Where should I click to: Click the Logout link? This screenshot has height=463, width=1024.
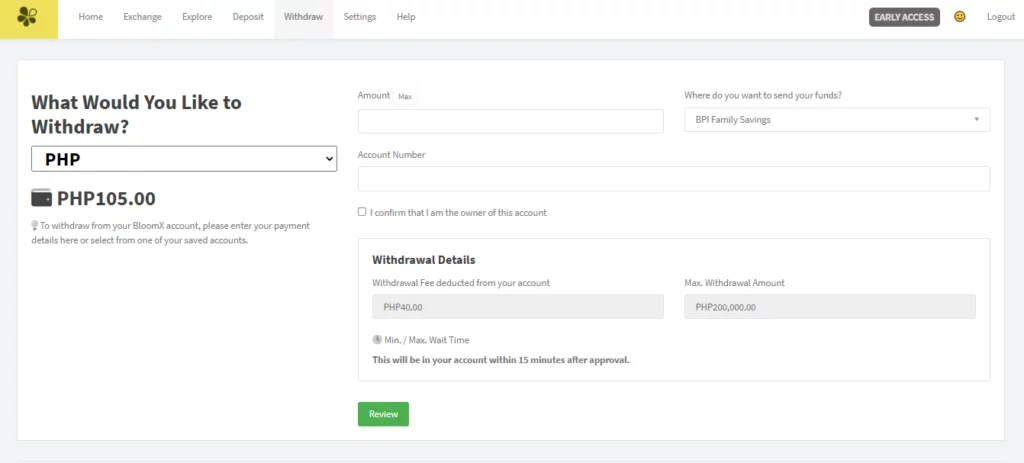pos(1000,17)
